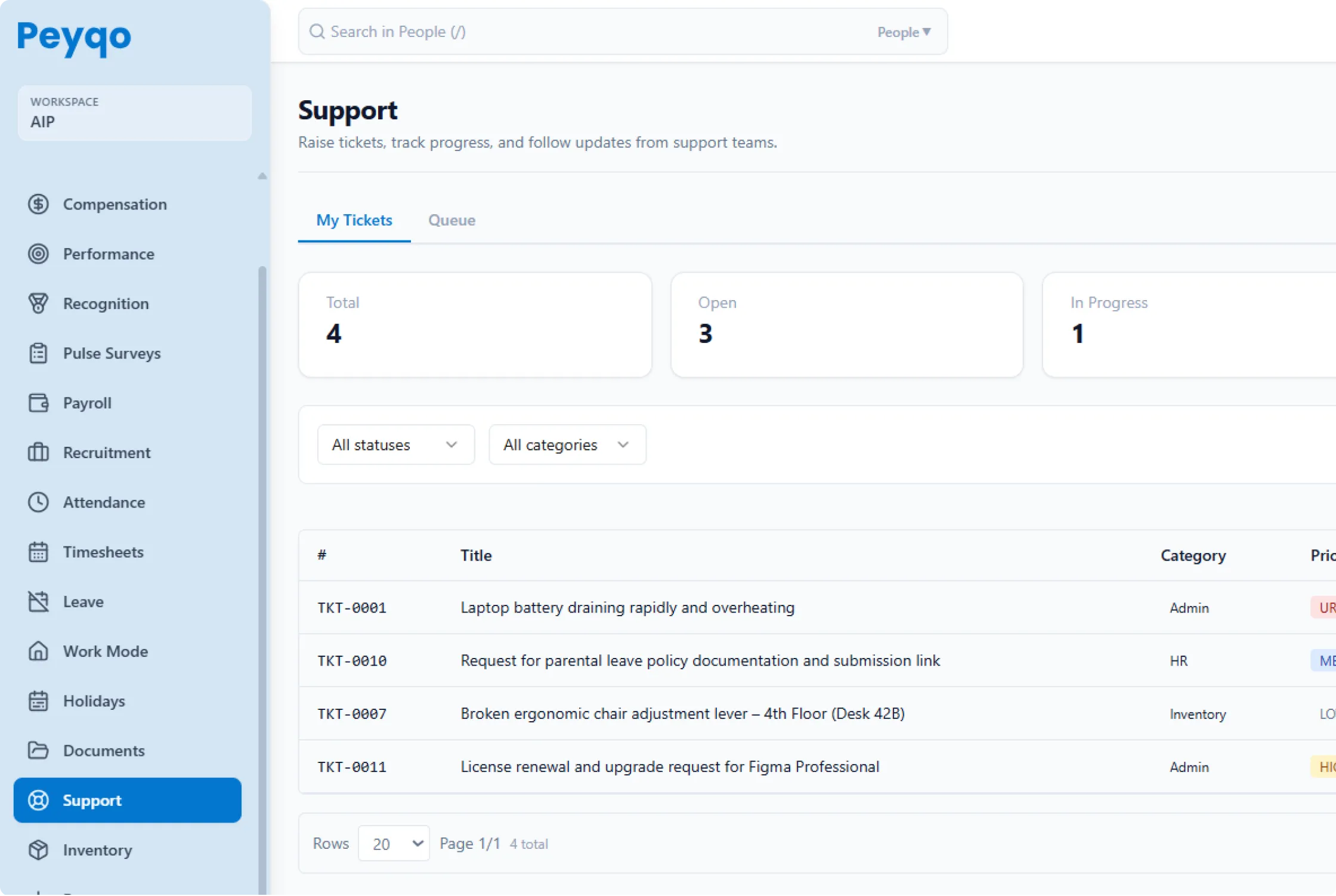Open Work Mode from the sidebar
The width and height of the screenshot is (1336, 896).
tap(127, 651)
